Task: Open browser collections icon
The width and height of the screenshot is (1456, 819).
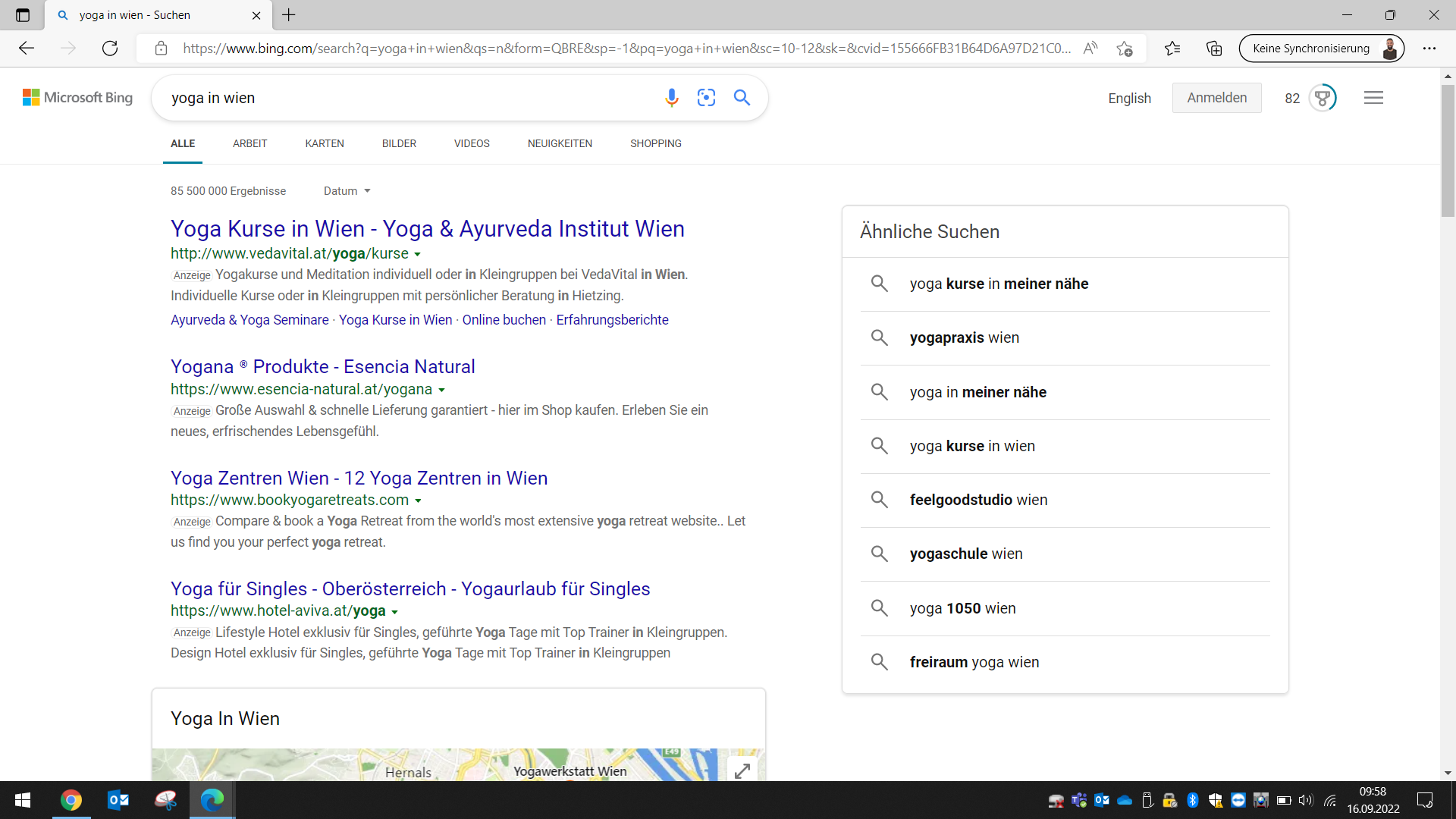Action: (1214, 49)
